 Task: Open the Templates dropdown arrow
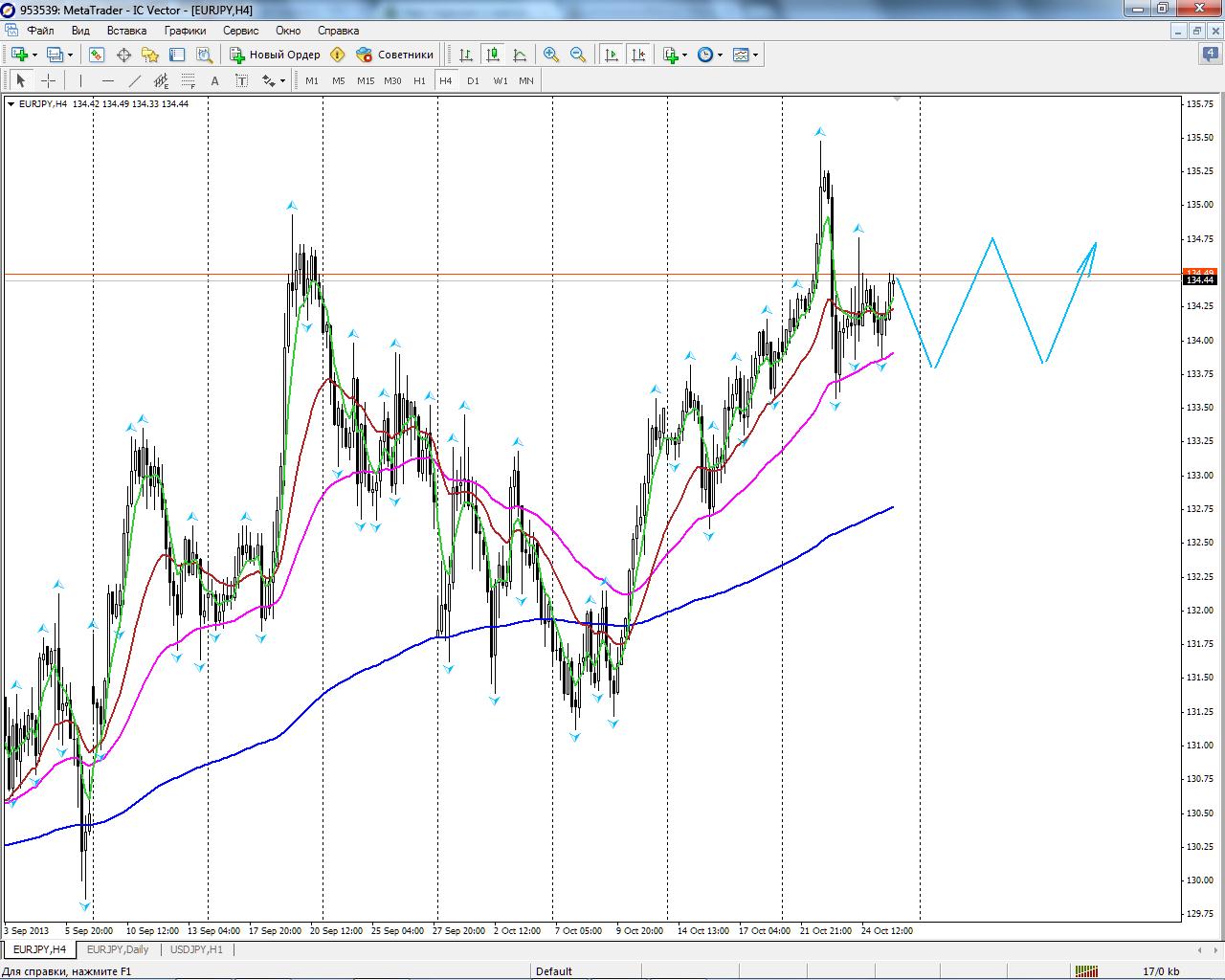756,56
